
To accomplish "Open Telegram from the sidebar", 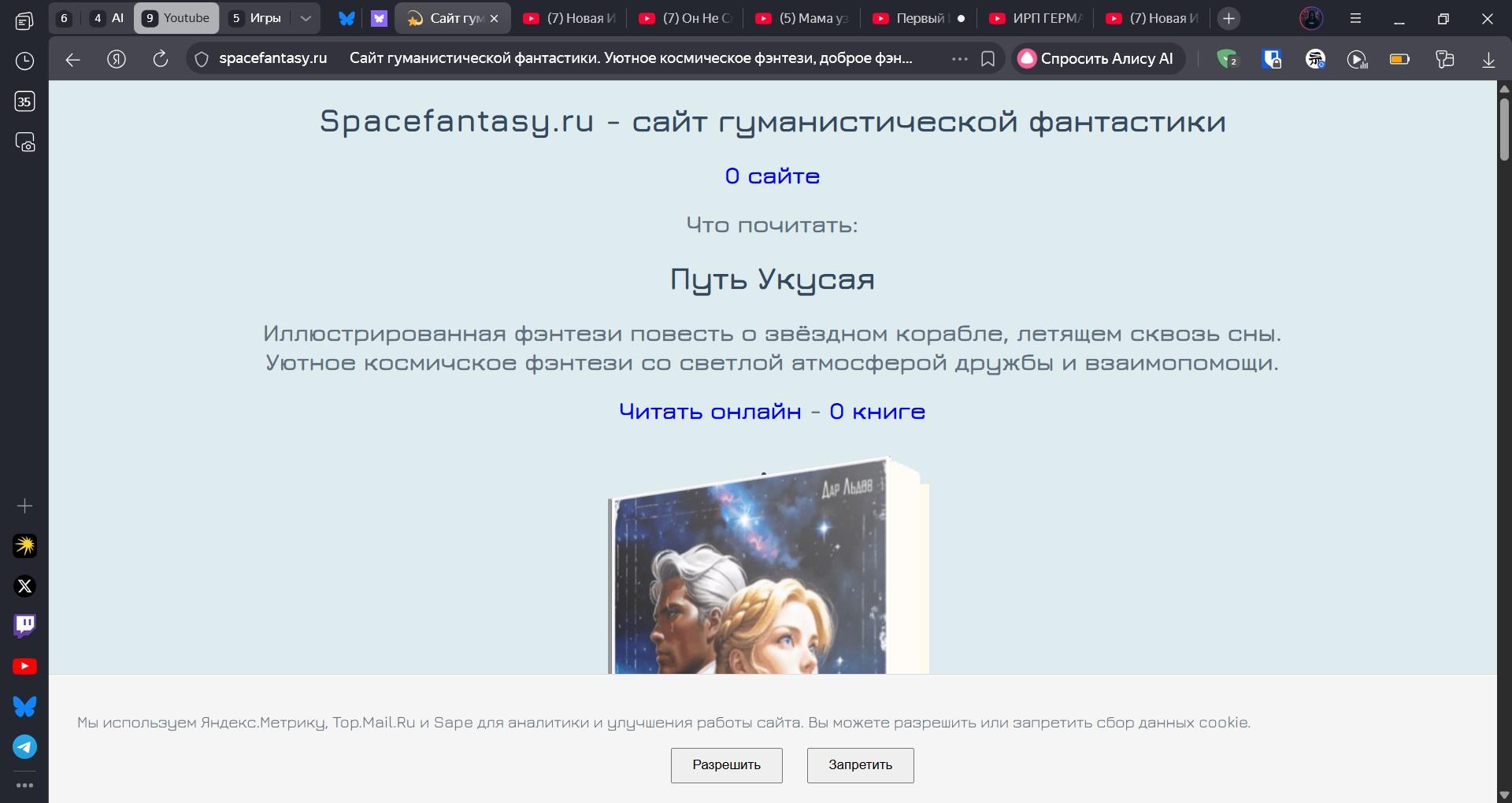I will click(24, 746).
